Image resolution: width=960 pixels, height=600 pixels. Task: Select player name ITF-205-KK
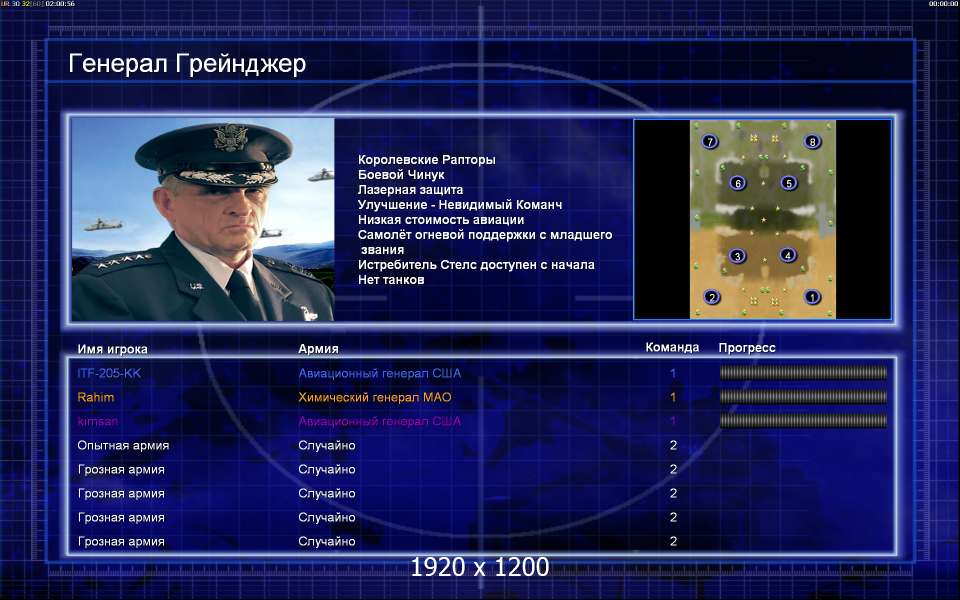(109, 373)
